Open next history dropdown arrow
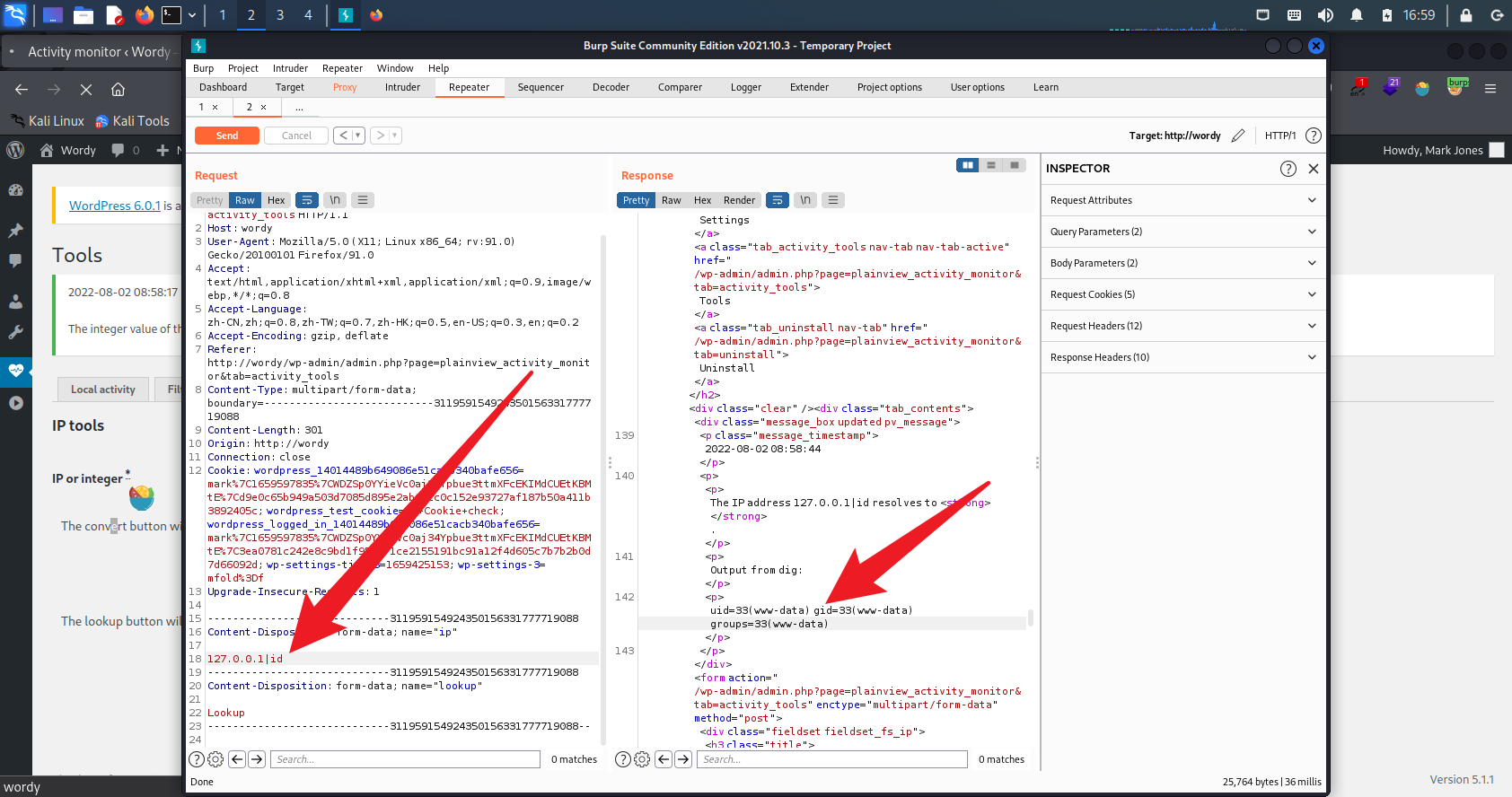 point(395,136)
